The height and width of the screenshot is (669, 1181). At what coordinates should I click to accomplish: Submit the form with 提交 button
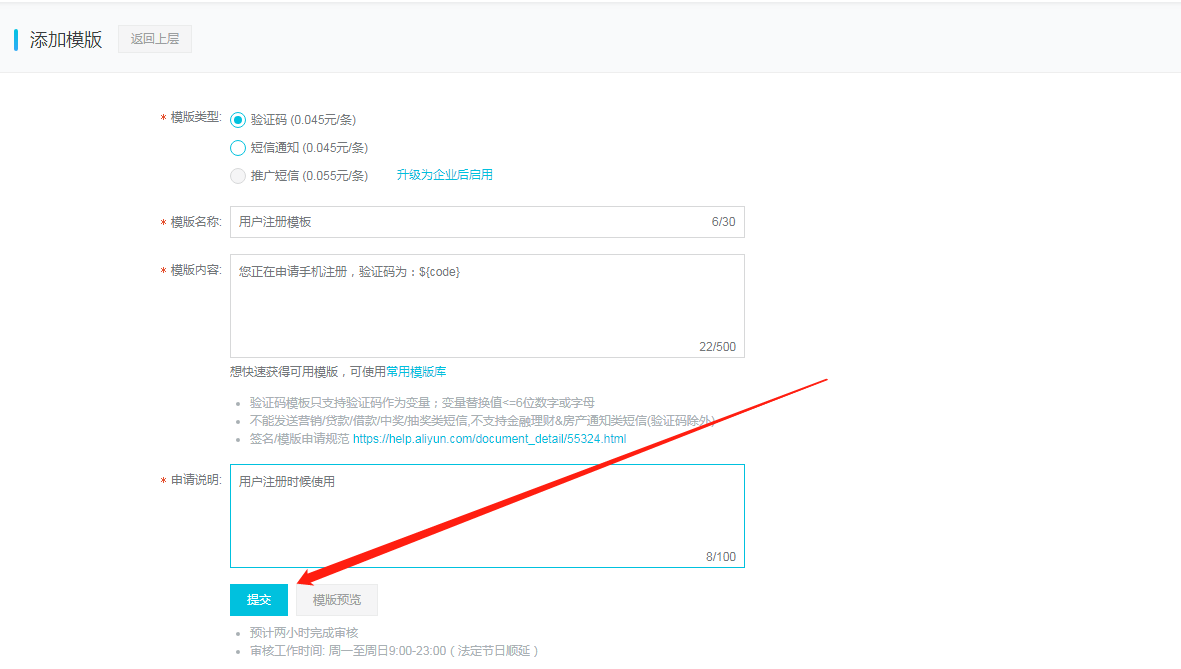click(x=258, y=600)
